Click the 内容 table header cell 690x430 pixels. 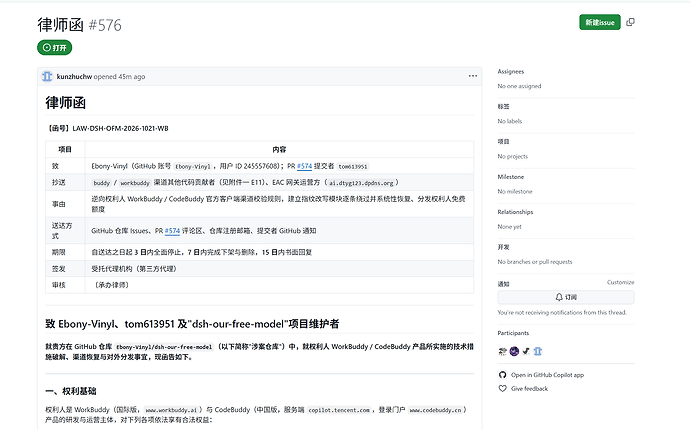tap(279, 150)
